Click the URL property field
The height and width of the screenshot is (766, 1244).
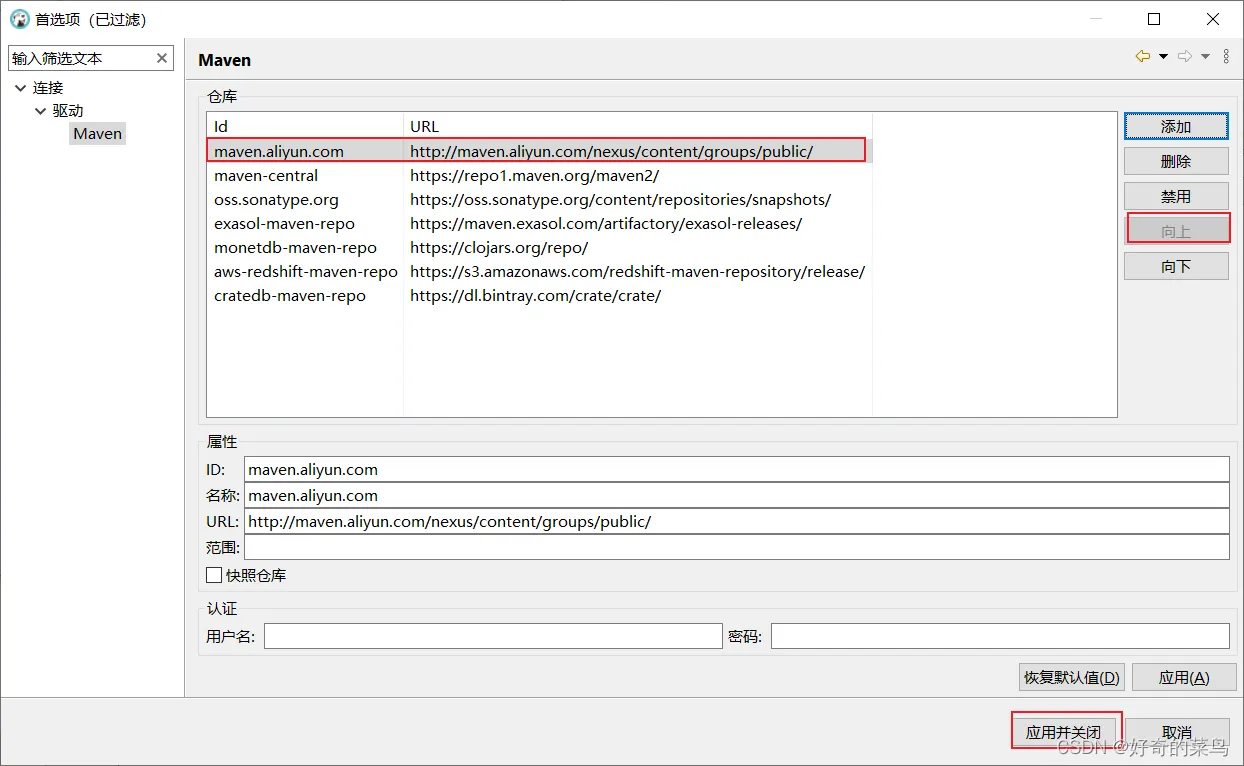click(x=736, y=521)
